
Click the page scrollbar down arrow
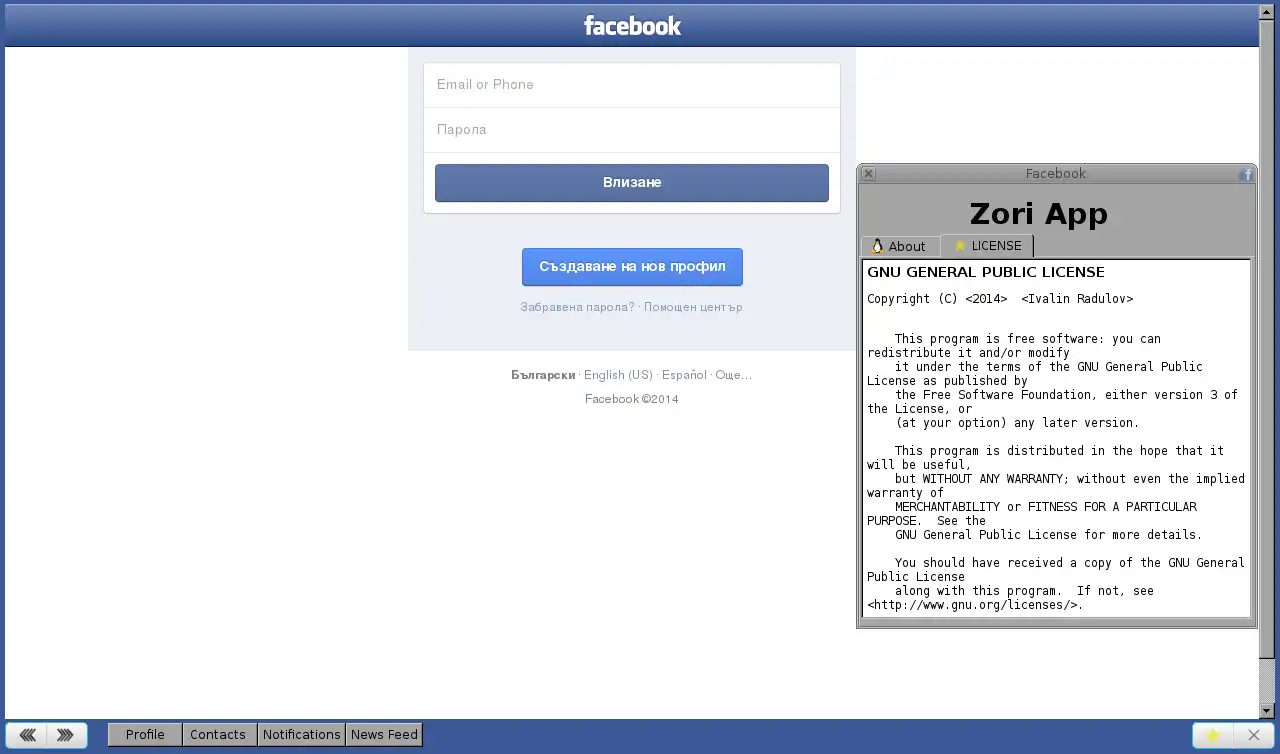pyautogui.click(x=1267, y=711)
